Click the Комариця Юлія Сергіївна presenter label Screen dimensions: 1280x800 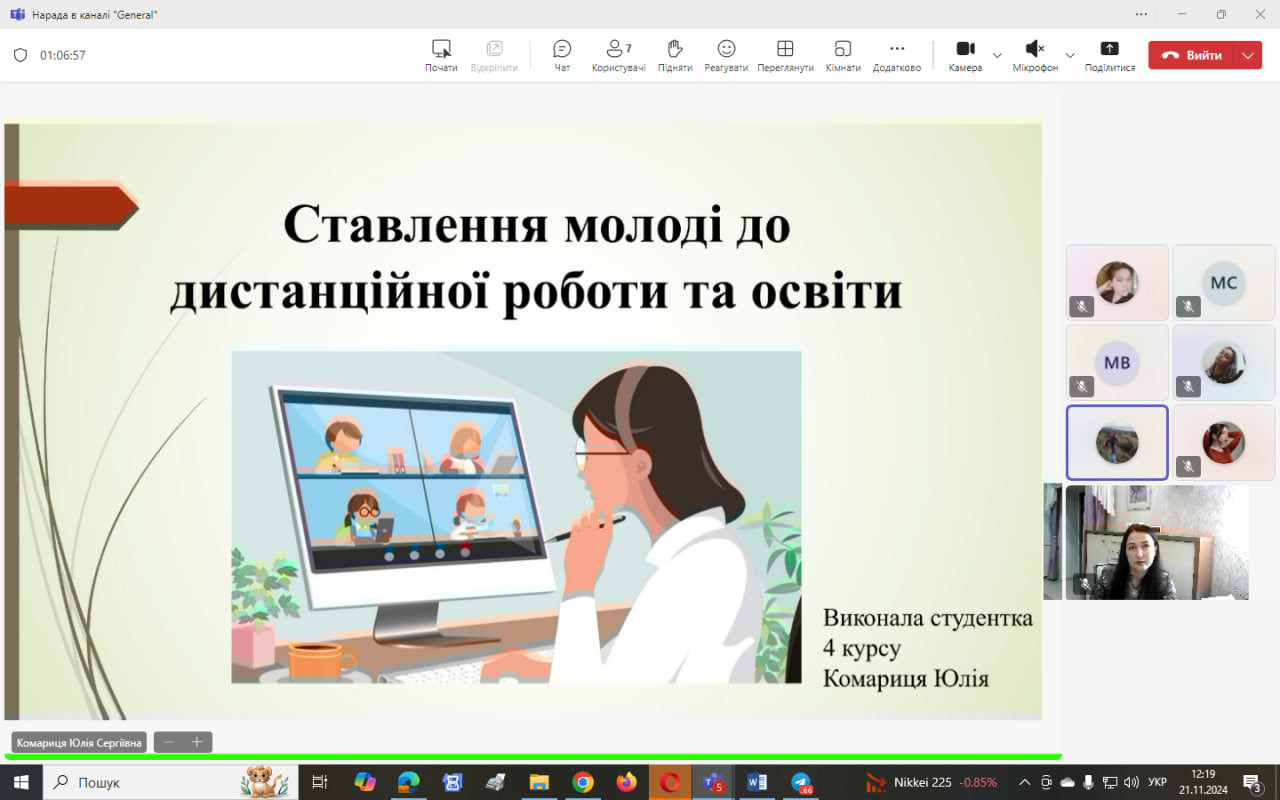coord(79,742)
